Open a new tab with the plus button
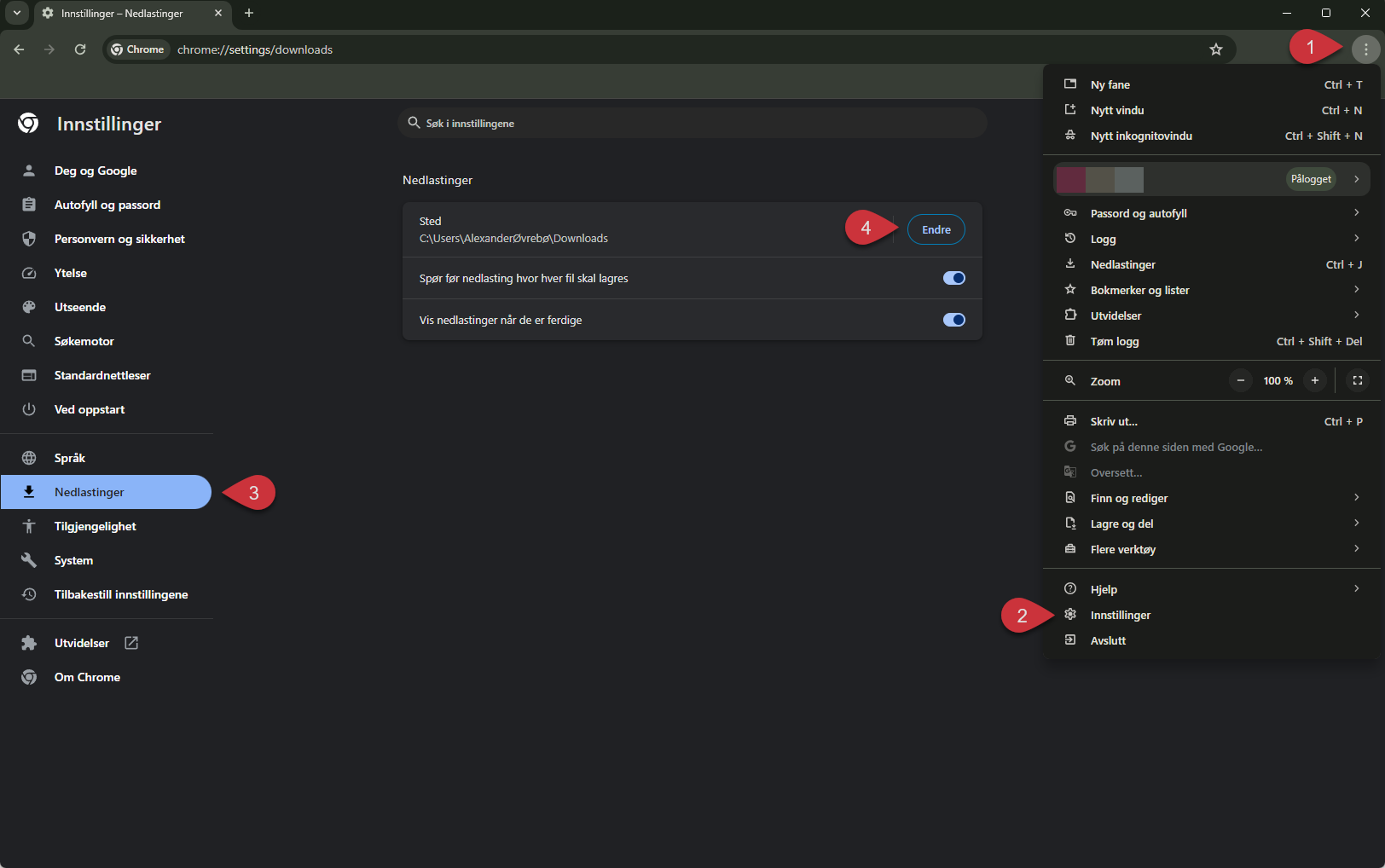This screenshot has height=868, width=1385. pyautogui.click(x=249, y=13)
